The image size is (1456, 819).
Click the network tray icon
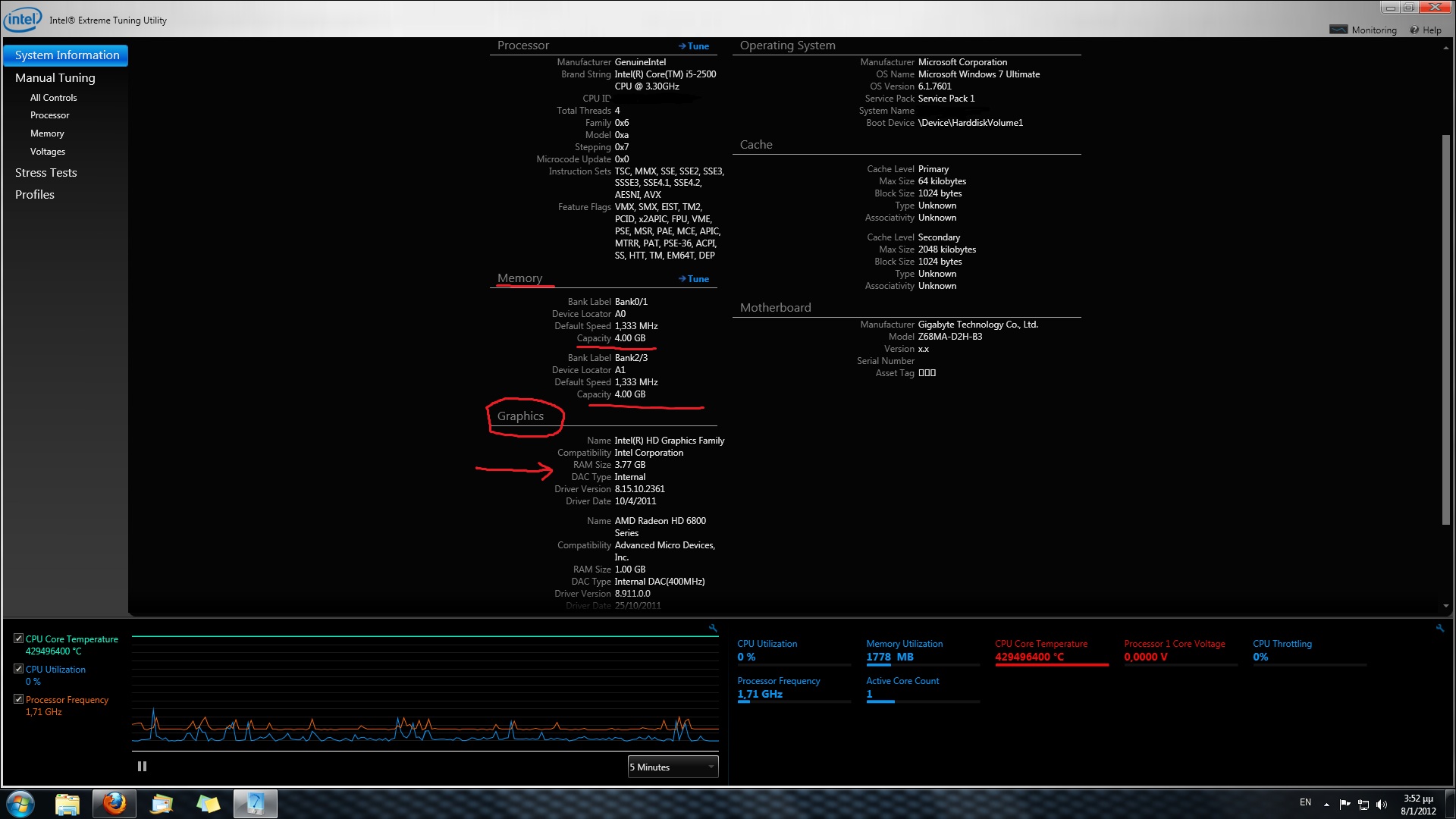click(x=1363, y=805)
